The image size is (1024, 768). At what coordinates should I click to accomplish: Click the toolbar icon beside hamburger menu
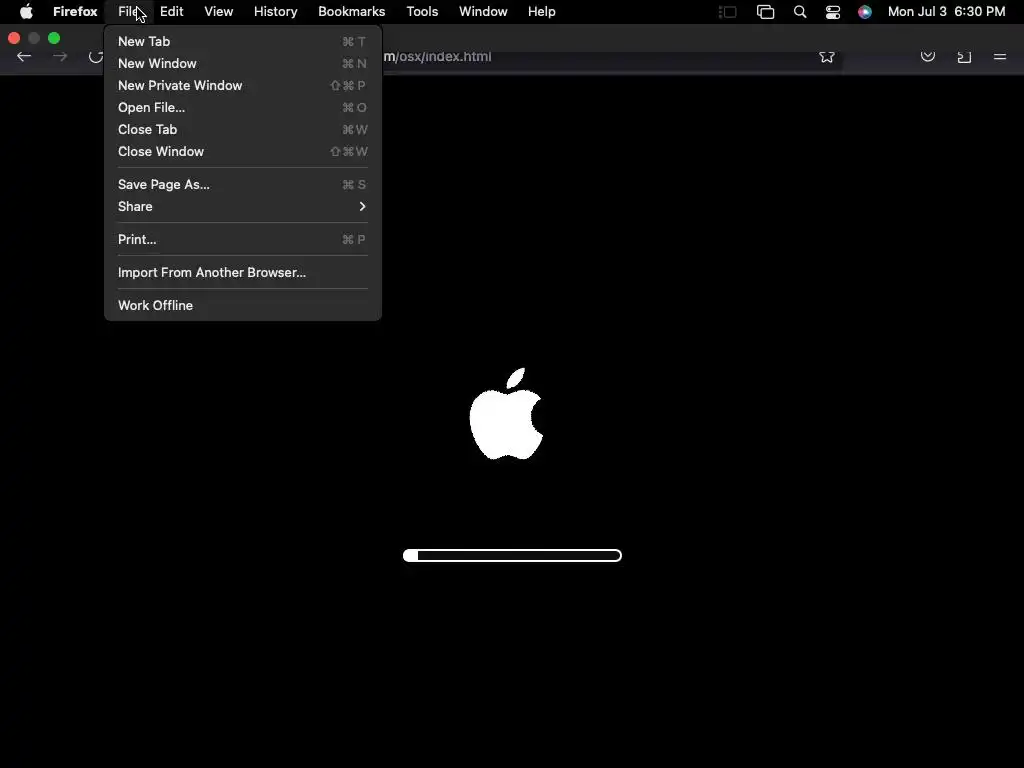pyautogui.click(x=964, y=57)
